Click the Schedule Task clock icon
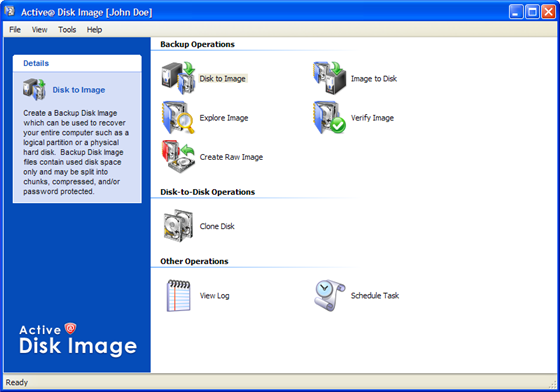 (329, 296)
